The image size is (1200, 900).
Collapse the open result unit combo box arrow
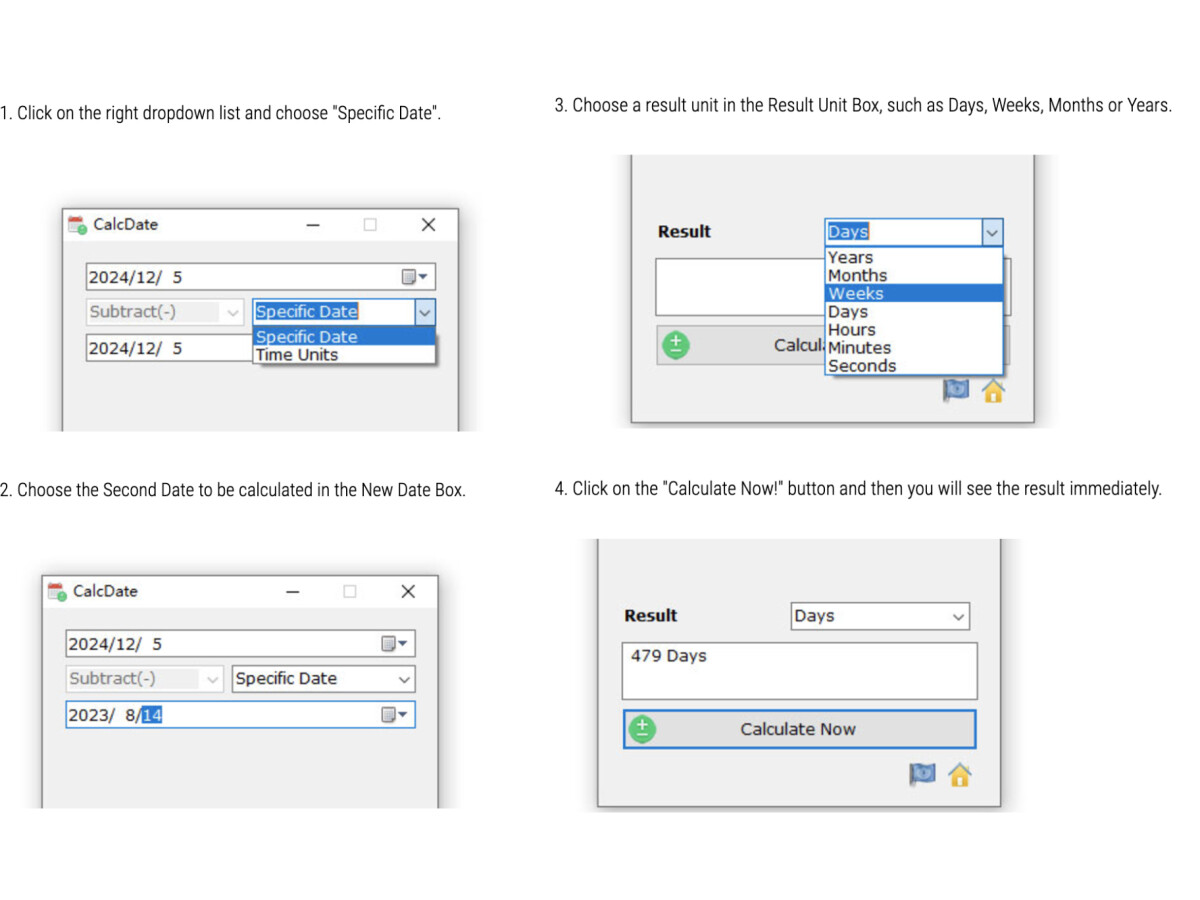pos(991,232)
